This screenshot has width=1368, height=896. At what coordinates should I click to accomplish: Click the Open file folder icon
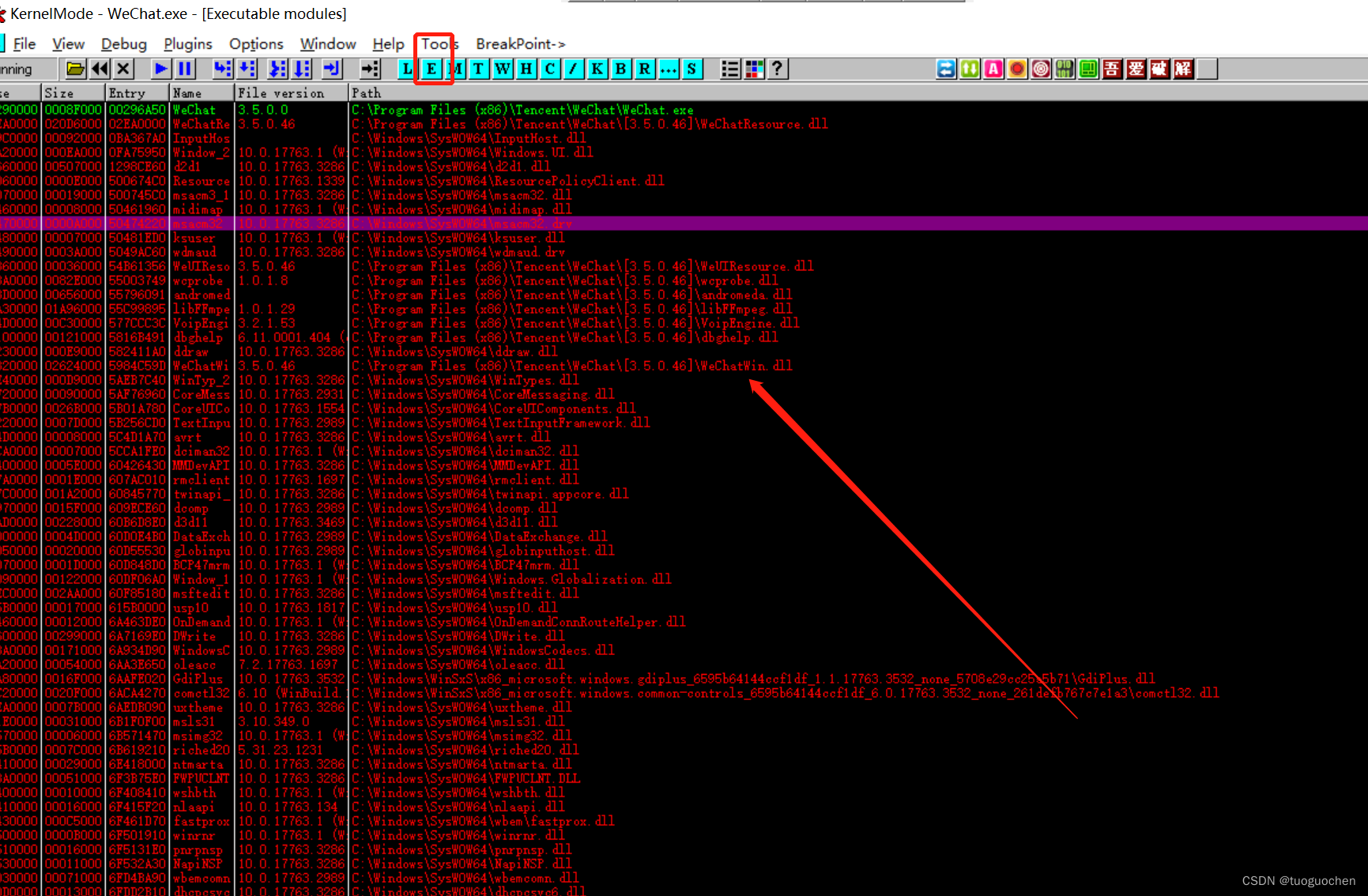click(76, 69)
